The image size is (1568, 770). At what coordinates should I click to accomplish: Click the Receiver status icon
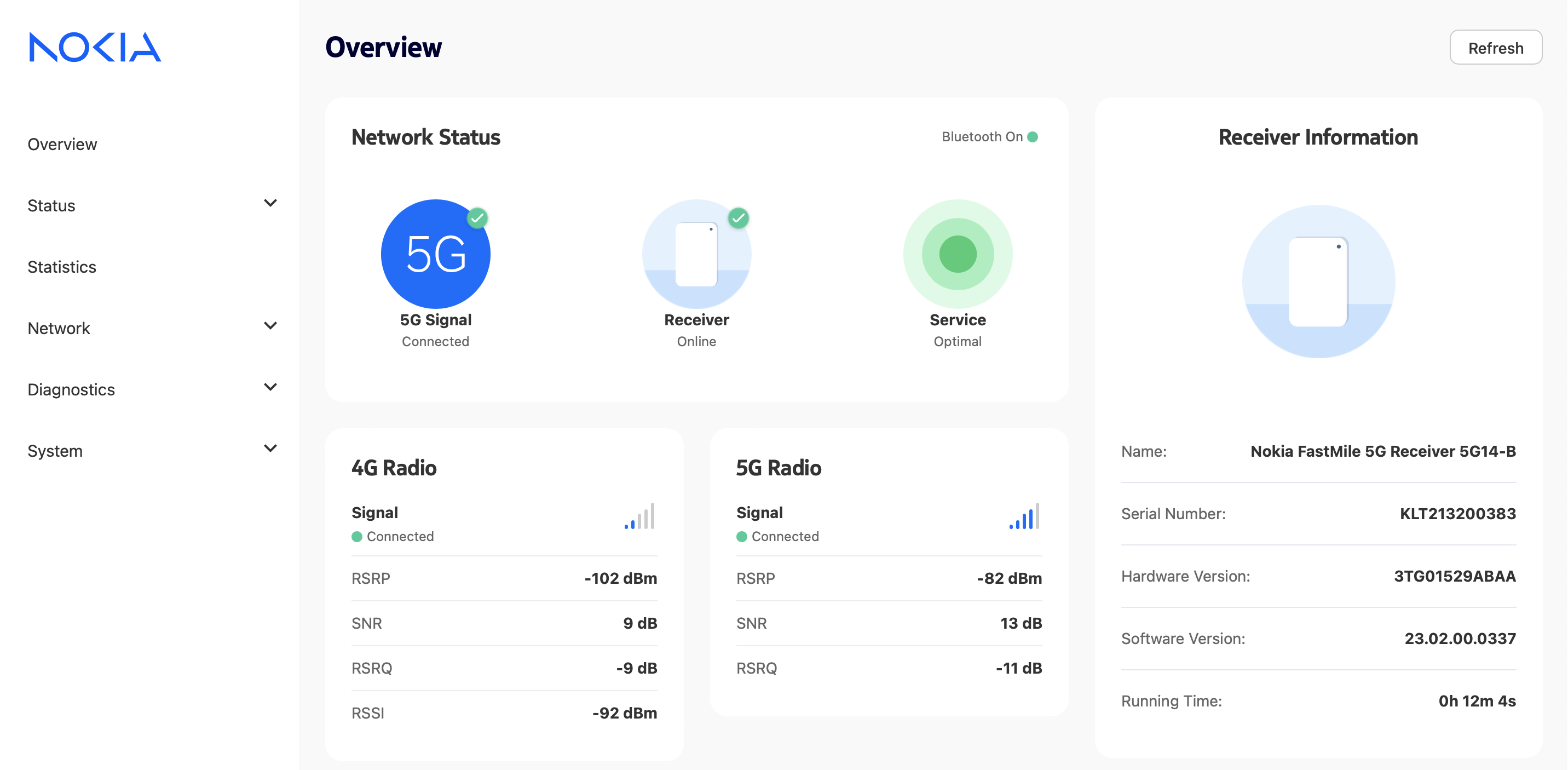point(696,254)
